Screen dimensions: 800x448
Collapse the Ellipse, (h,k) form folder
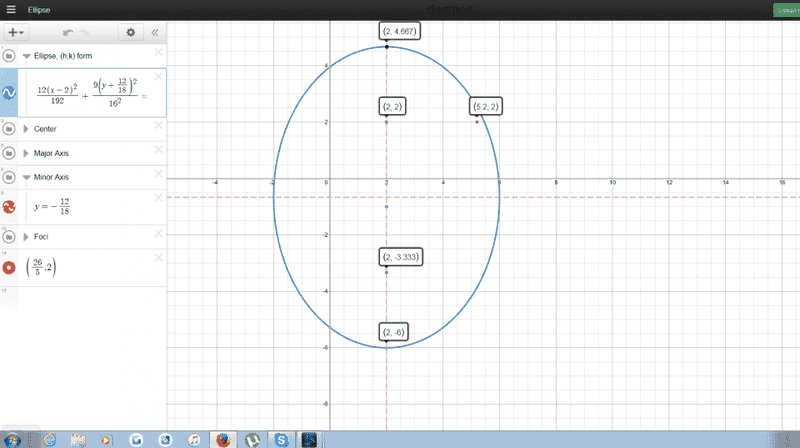[26, 57]
